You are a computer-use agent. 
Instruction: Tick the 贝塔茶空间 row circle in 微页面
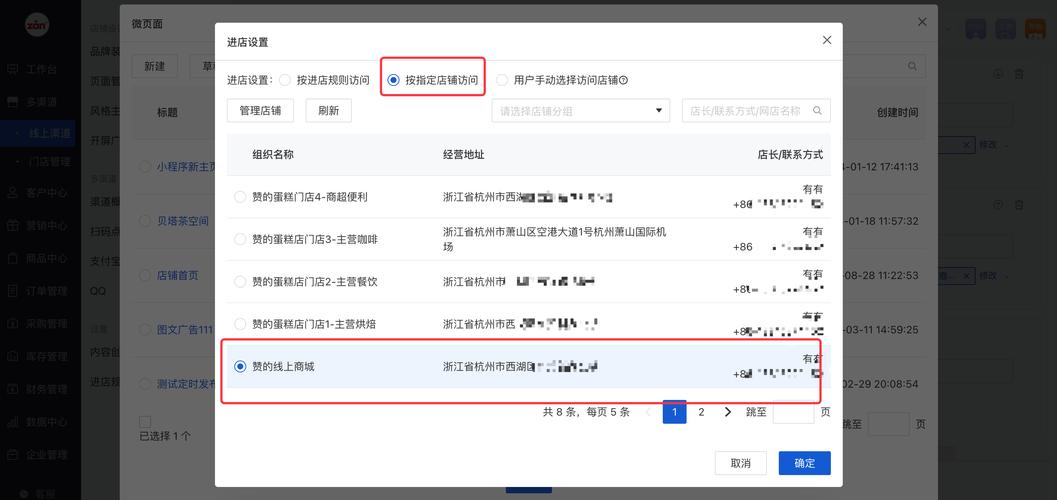(144, 221)
